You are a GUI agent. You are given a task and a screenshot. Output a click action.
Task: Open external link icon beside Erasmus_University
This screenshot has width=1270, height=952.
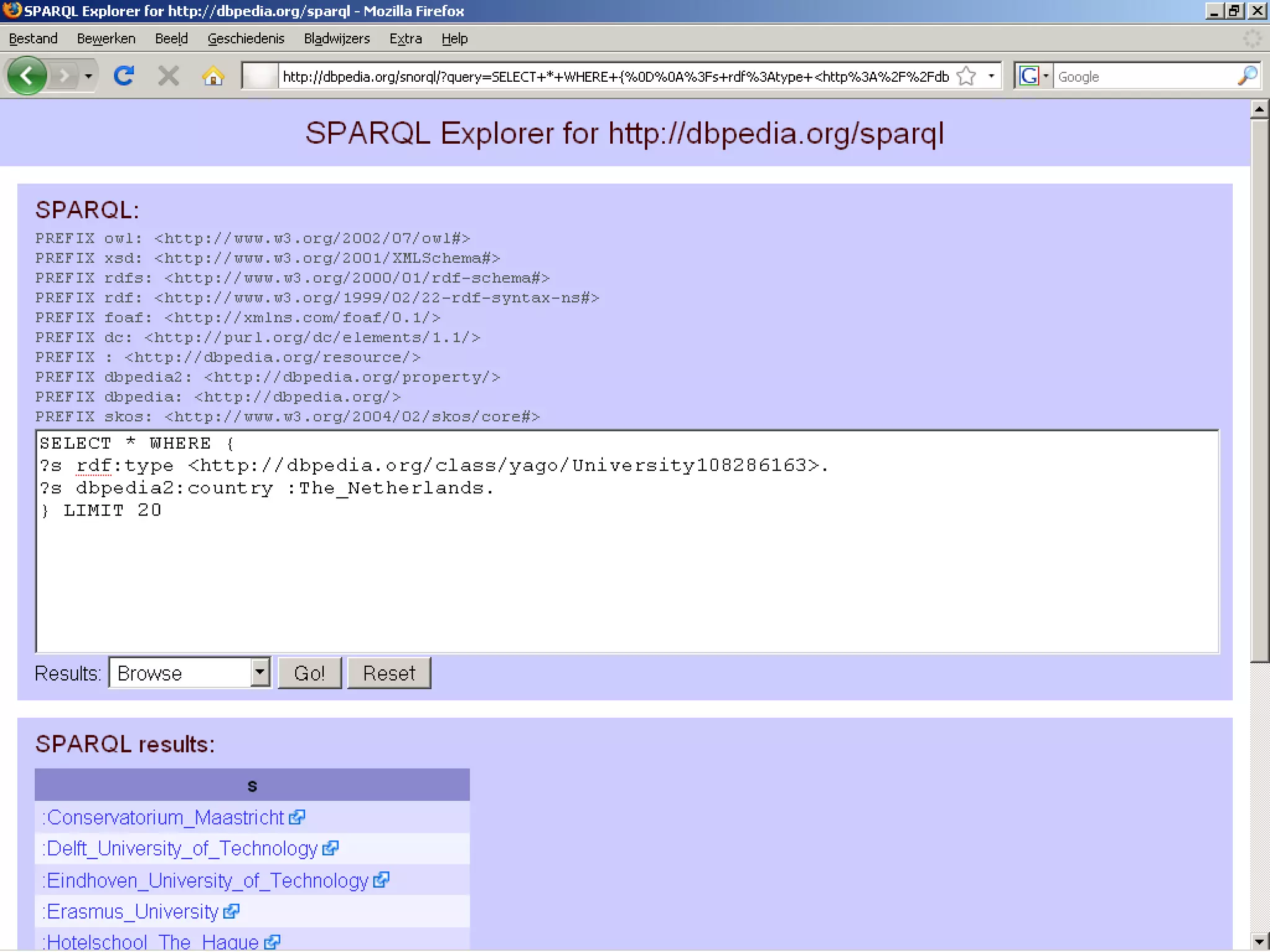tap(231, 912)
